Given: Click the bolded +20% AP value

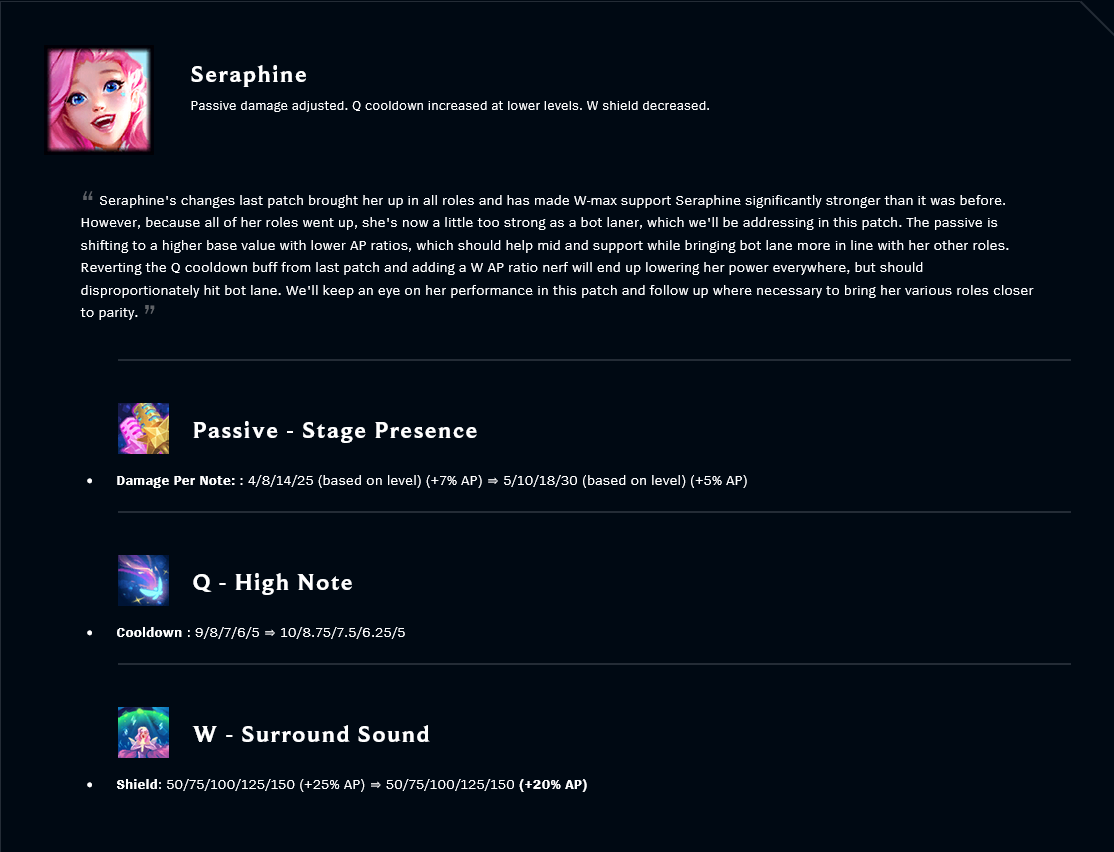Looking at the screenshot, I should (553, 784).
